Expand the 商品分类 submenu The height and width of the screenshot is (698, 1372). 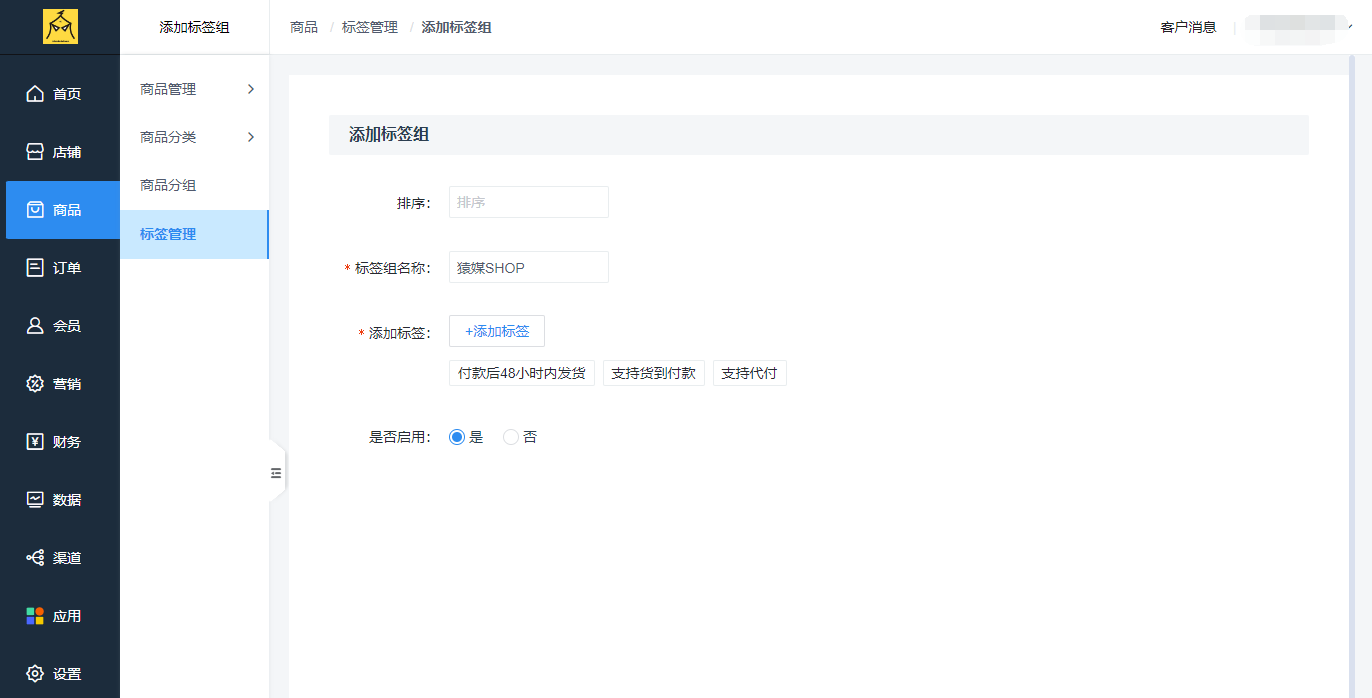click(193, 137)
